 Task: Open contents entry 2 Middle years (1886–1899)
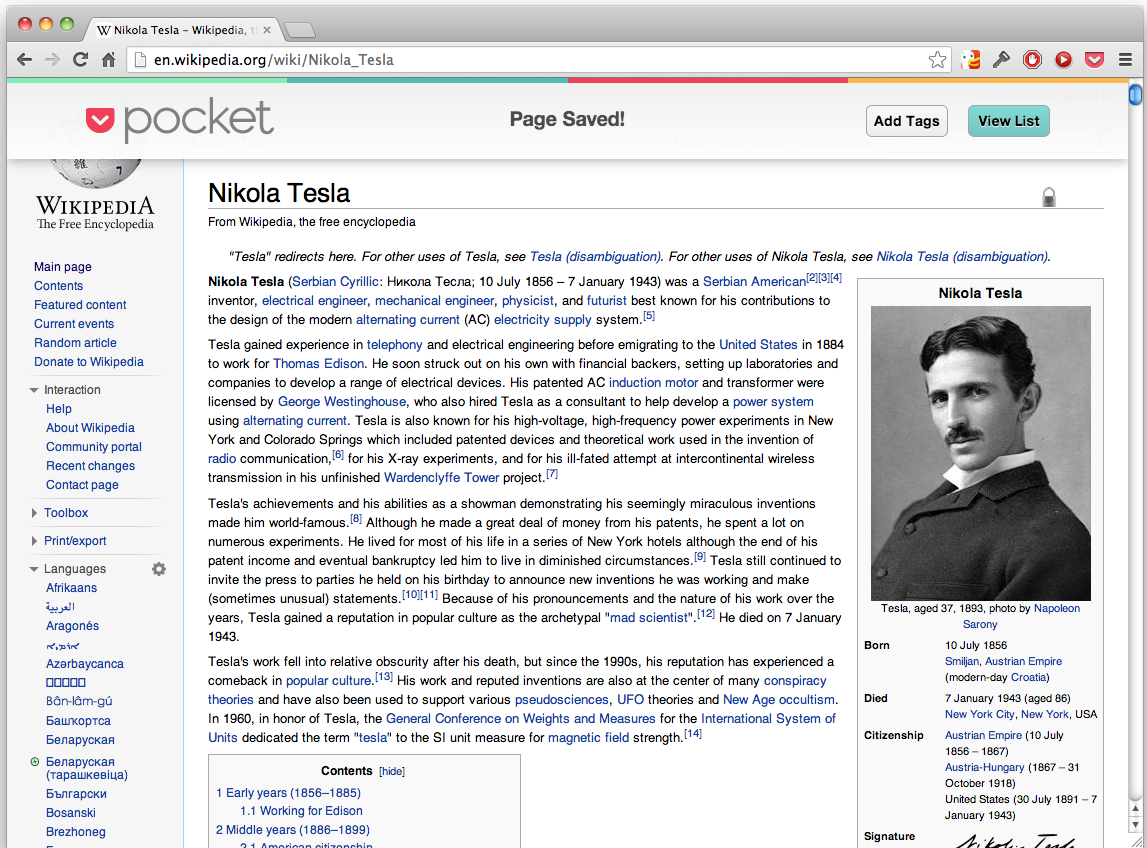[293, 830]
